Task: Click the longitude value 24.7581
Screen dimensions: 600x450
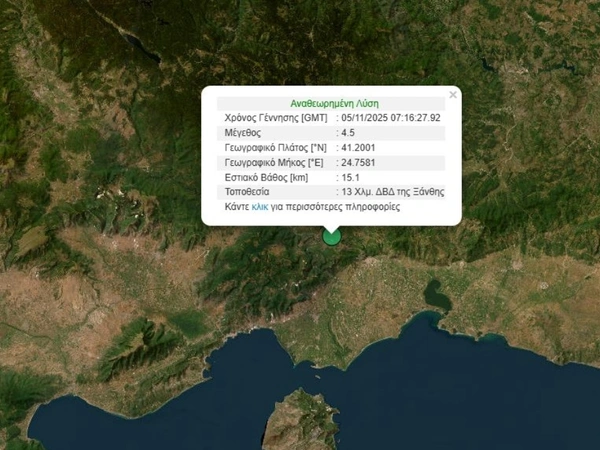Action: coord(357,162)
